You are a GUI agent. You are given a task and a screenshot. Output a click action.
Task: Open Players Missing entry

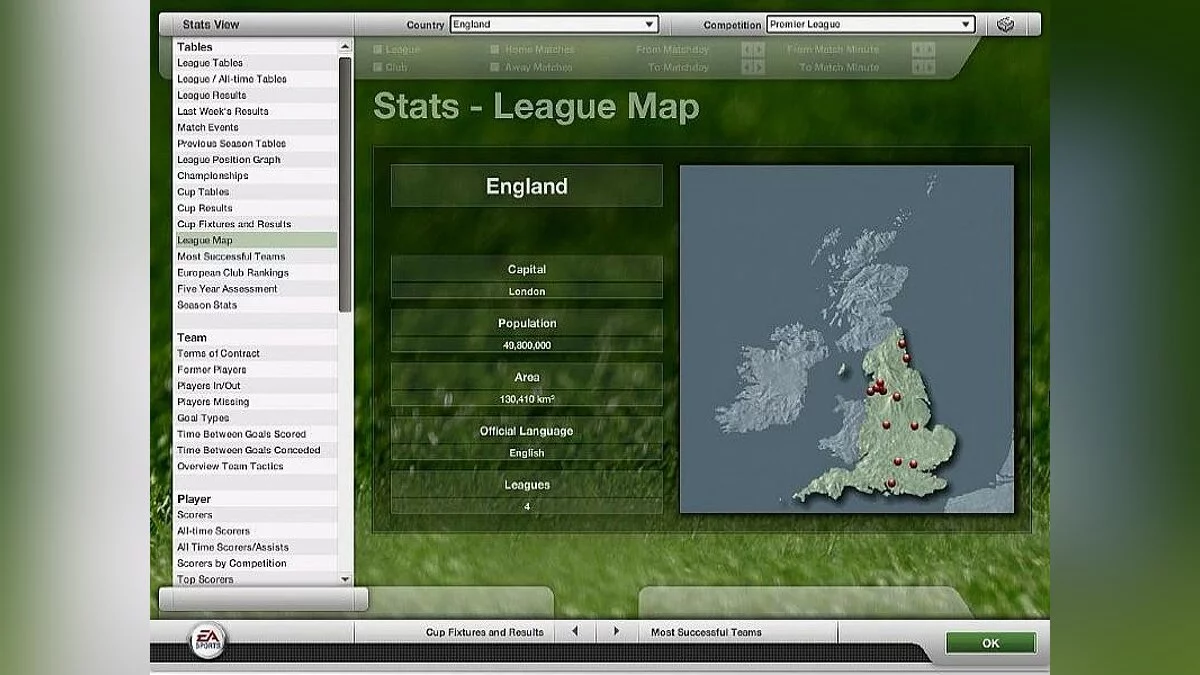tap(255, 401)
